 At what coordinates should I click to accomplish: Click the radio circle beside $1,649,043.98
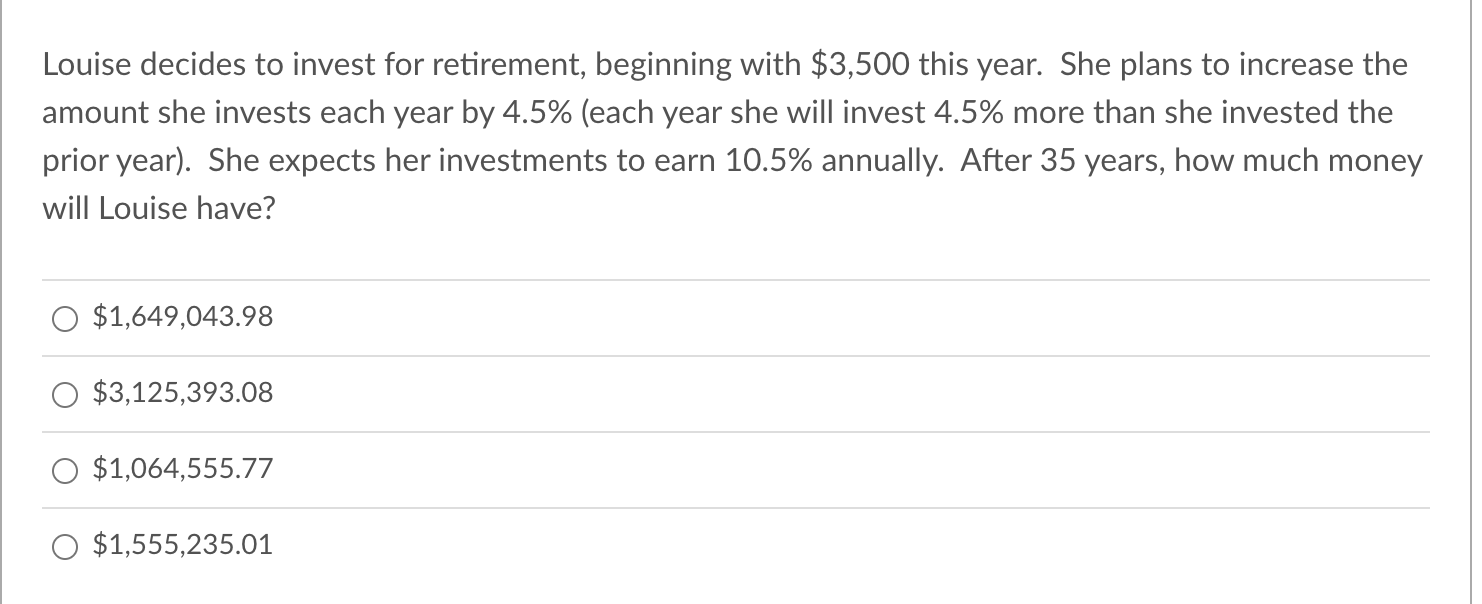point(65,318)
